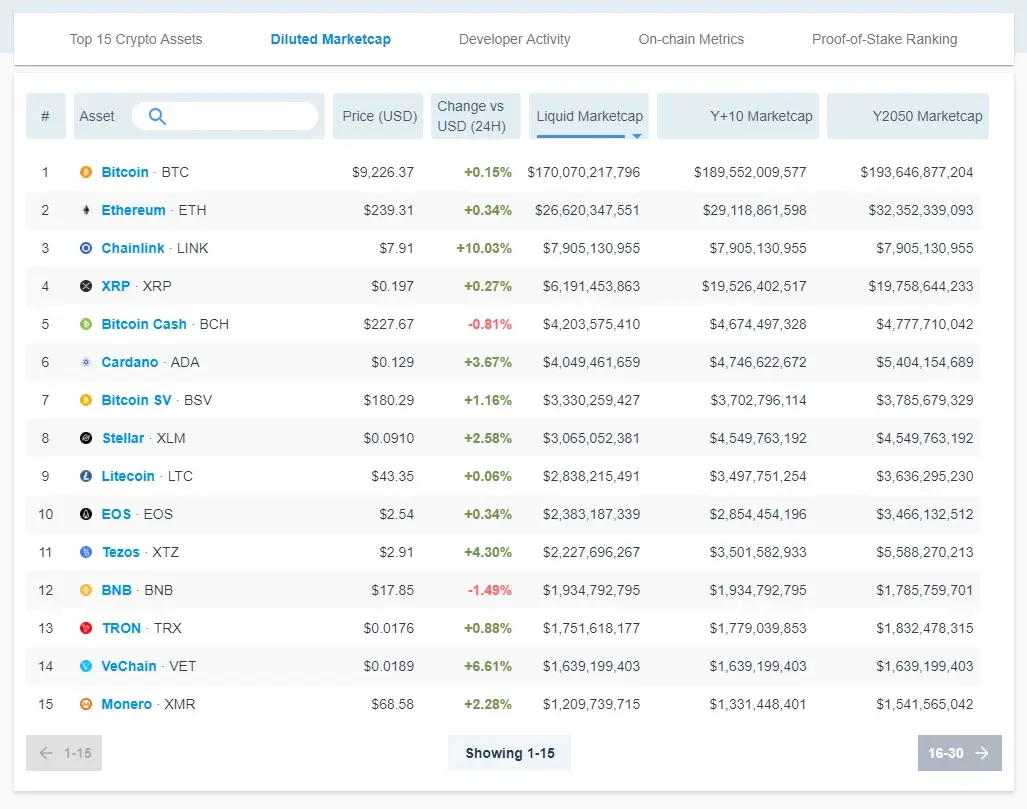The height and width of the screenshot is (809, 1027).
Task: Click the VeChain logo icon
Action: point(86,666)
